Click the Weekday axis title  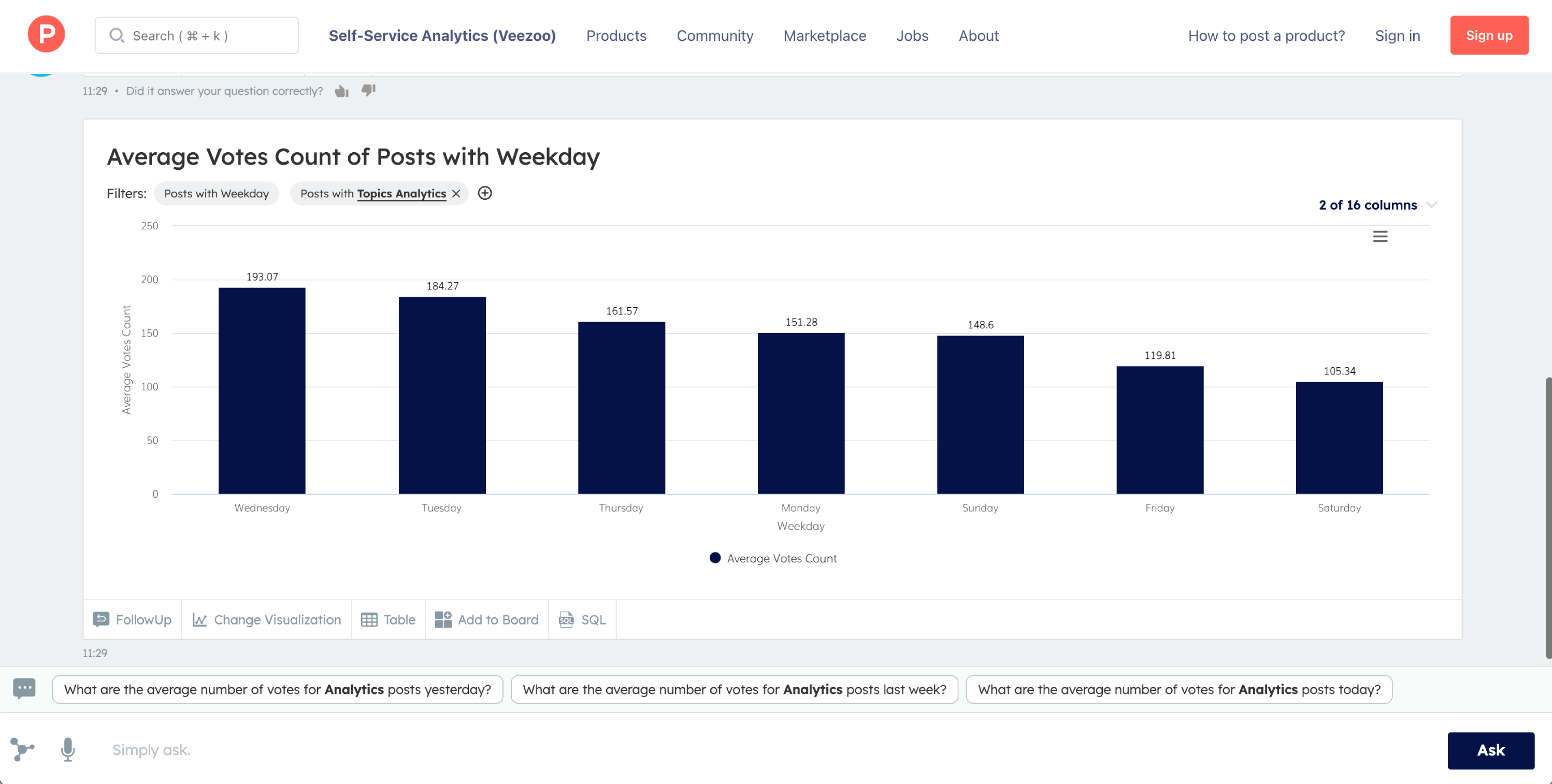pos(801,526)
